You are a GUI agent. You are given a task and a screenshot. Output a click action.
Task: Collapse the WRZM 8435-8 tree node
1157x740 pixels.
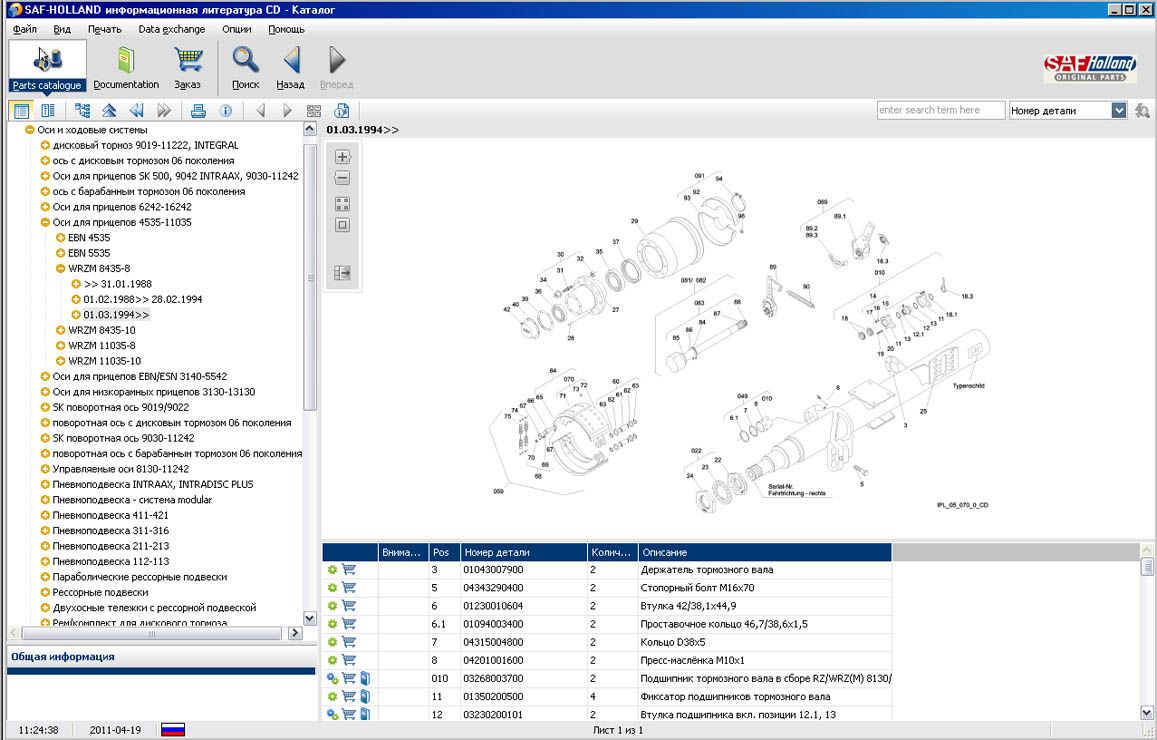[61, 269]
